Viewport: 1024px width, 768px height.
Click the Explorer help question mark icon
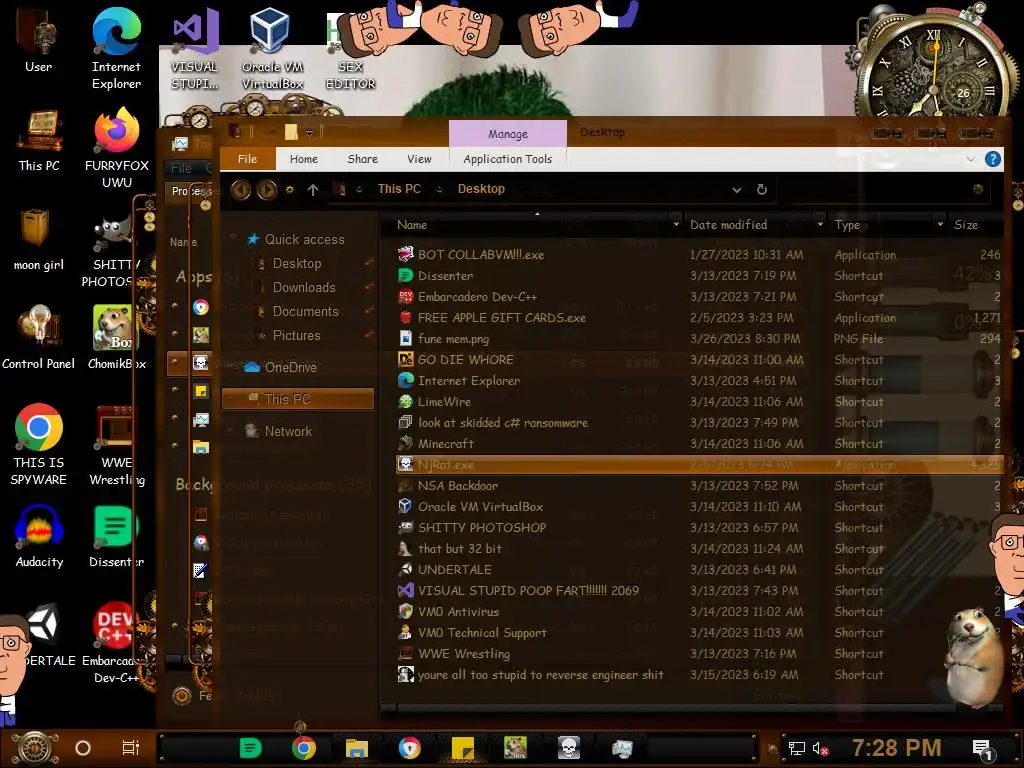(x=993, y=159)
